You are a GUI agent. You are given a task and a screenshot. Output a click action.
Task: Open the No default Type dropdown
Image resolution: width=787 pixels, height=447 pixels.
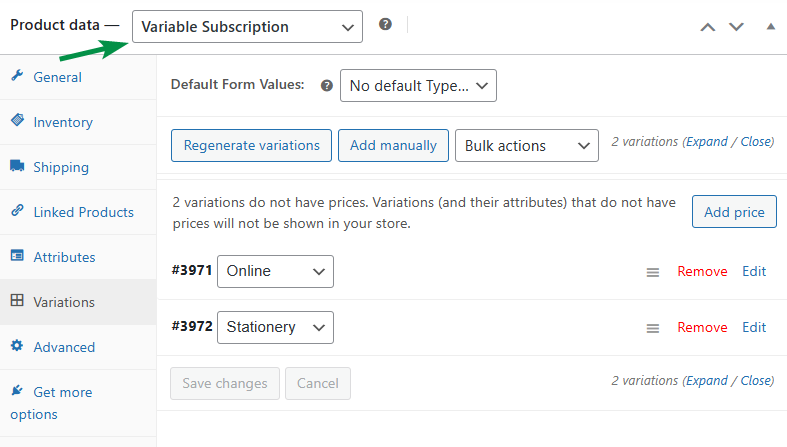pyautogui.click(x=418, y=86)
